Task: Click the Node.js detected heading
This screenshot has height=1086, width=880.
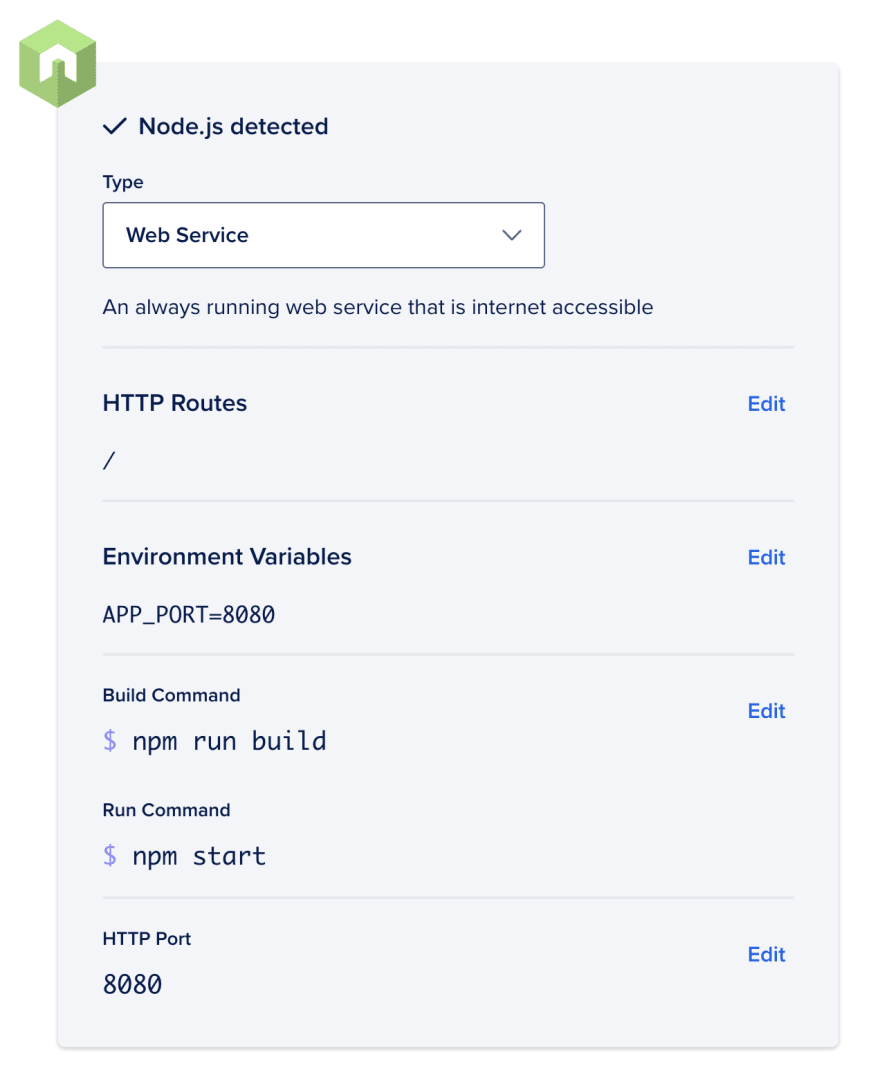Action: coord(233,127)
